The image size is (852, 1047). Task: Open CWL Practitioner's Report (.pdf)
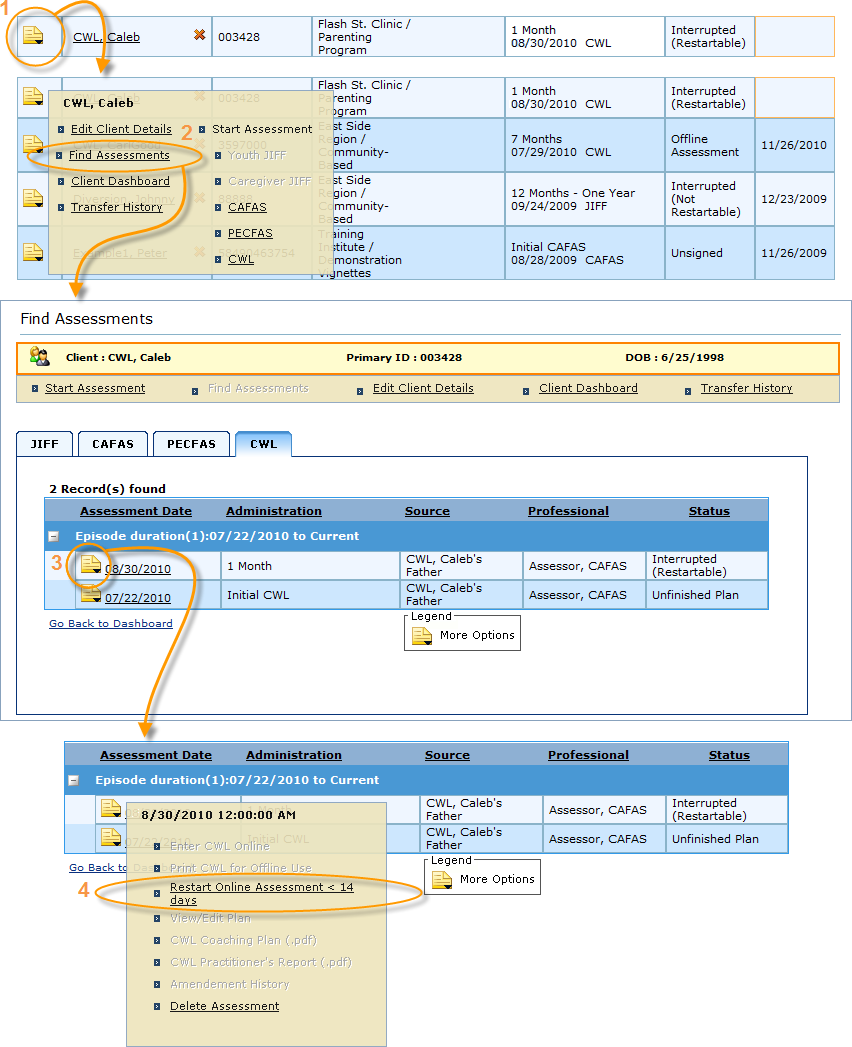point(260,962)
